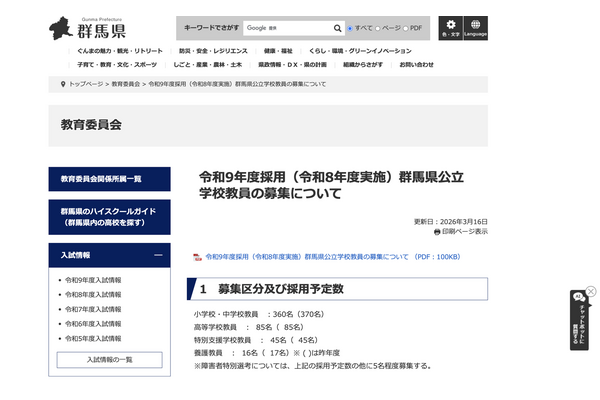Click the 高等学校教員 85名 line
Screen dimensions: 600x400
coord(249,327)
